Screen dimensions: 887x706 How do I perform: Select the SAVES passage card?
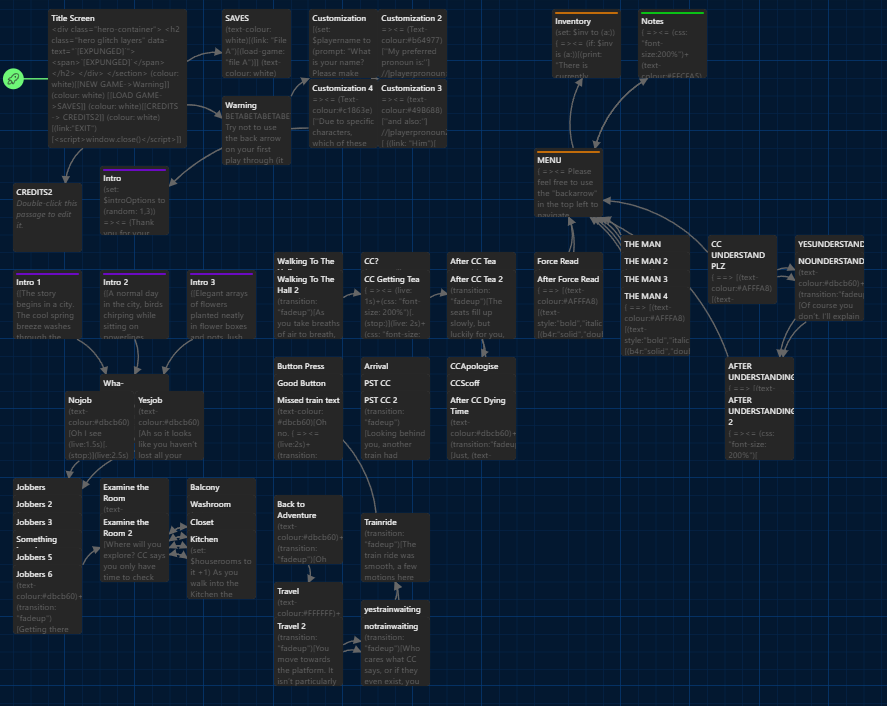click(x=256, y=45)
